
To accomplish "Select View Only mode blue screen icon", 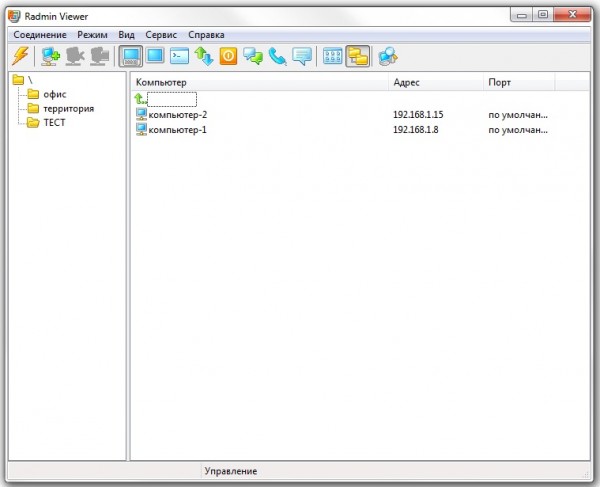I will (155, 56).
